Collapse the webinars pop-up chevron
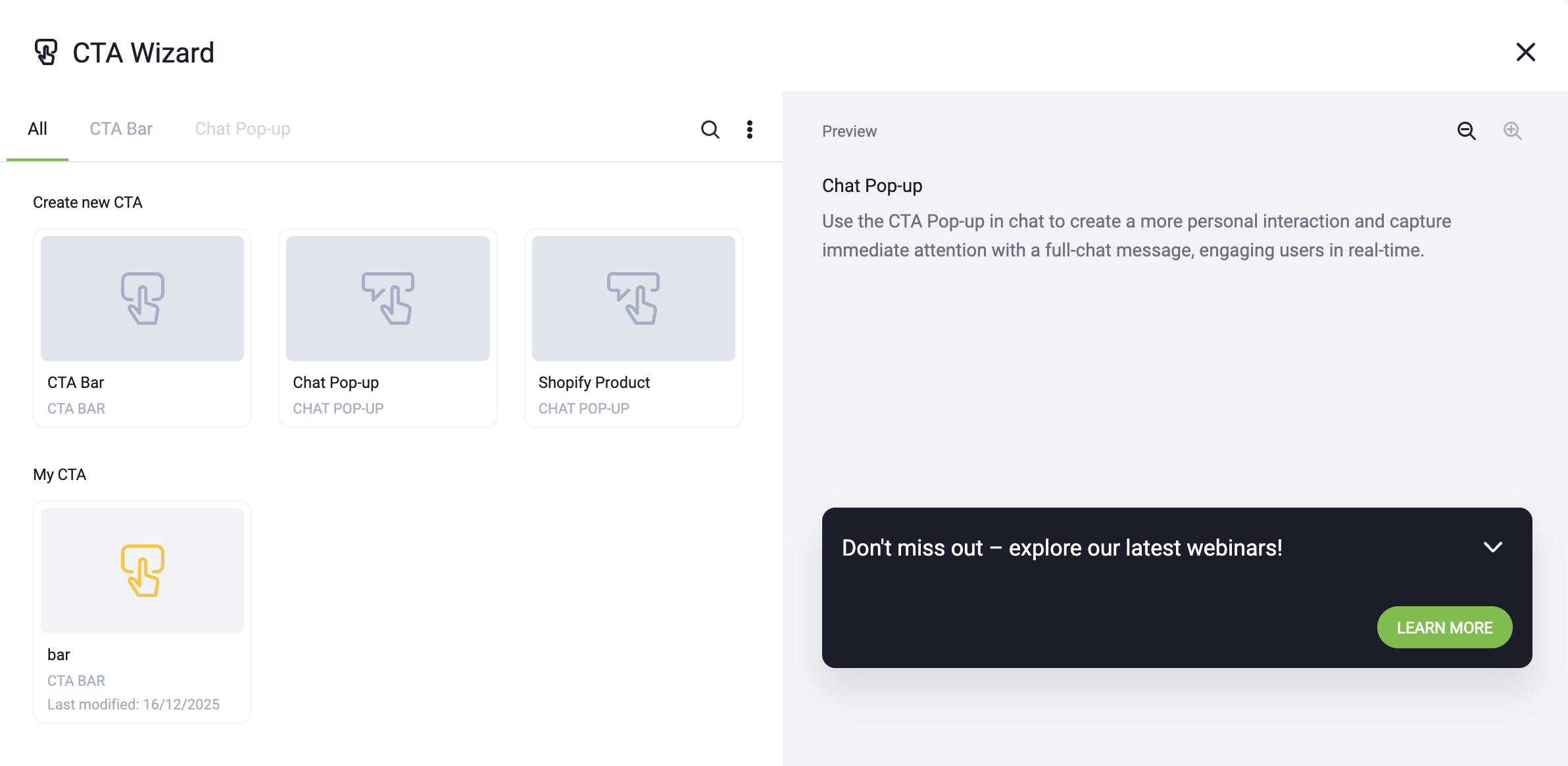 coord(1492,547)
